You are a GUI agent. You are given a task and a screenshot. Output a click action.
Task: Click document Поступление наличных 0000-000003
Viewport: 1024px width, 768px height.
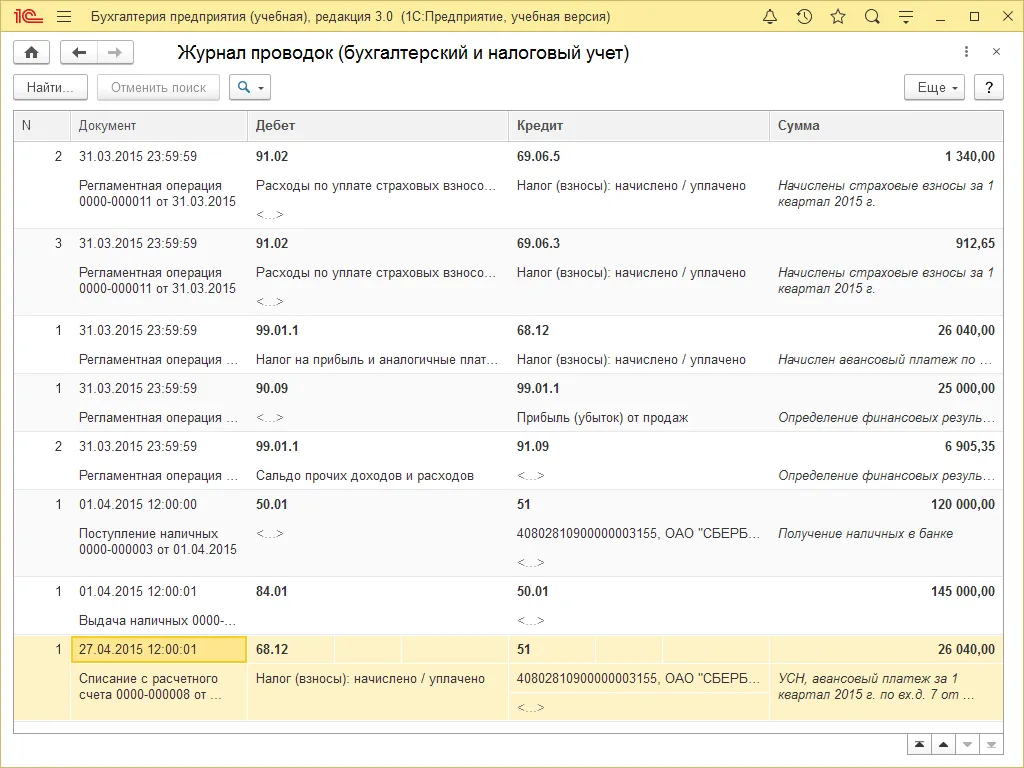coord(157,541)
